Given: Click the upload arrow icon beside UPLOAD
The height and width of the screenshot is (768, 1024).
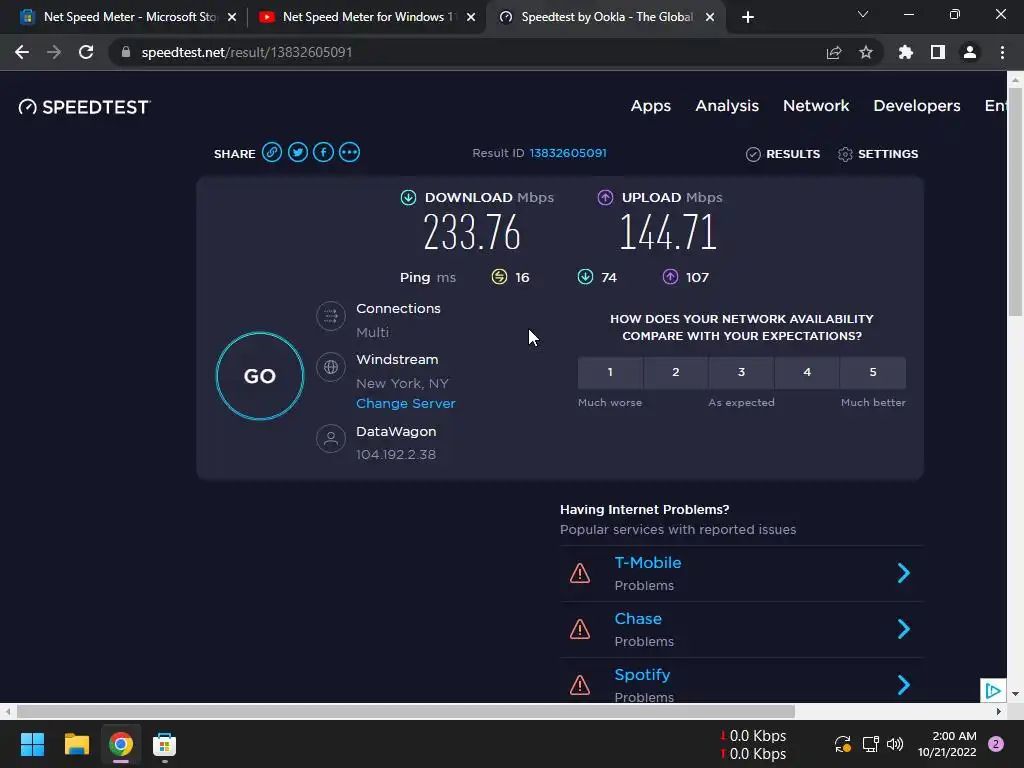Looking at the screenshot, I should pyautogui.click(x=605, y=197).
